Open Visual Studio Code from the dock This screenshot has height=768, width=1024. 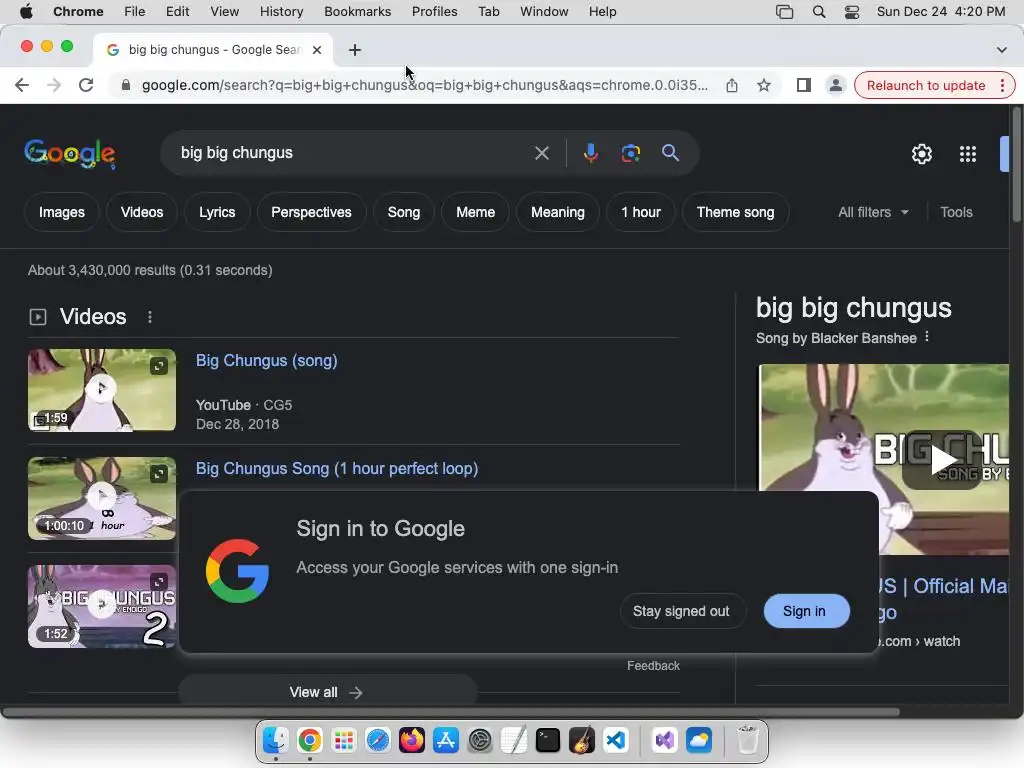click(x=615, y=741)
